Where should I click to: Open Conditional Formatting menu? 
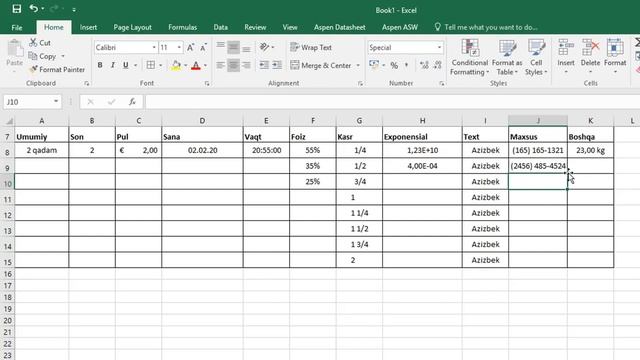(470, 57)
